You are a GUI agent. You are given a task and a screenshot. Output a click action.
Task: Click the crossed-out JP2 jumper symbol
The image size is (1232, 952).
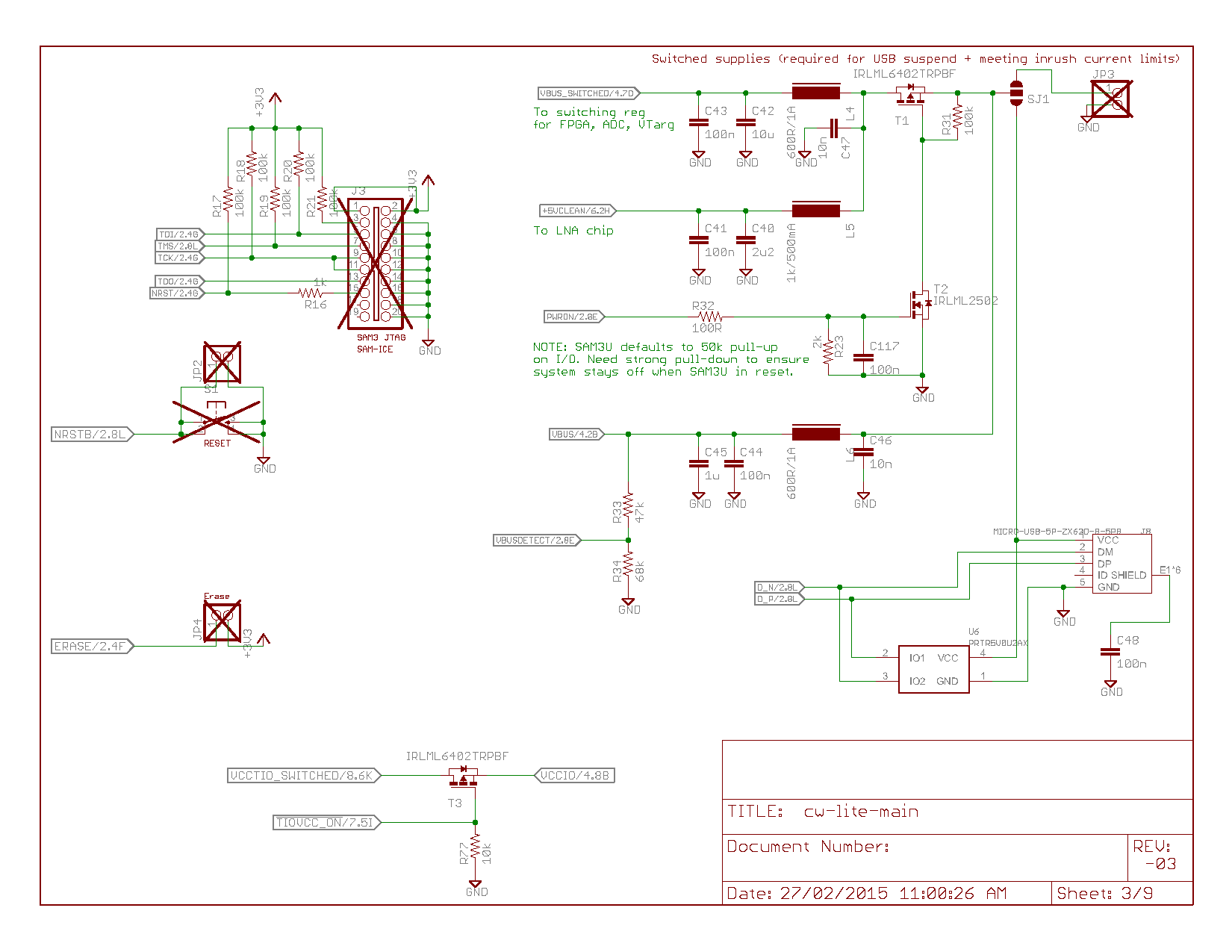[223, 363]
